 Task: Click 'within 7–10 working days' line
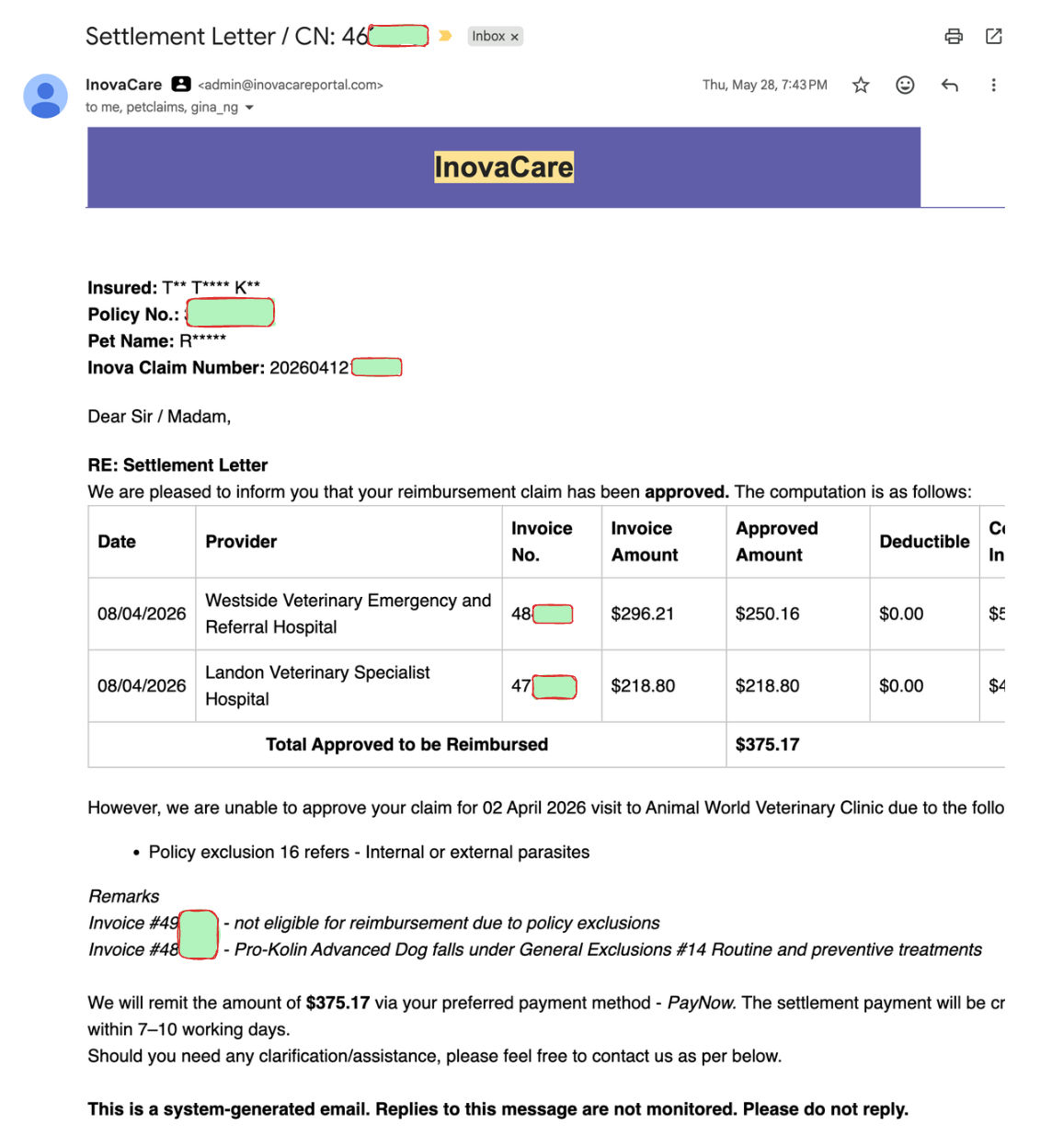pyautogui.click(x=189, y=1029)
